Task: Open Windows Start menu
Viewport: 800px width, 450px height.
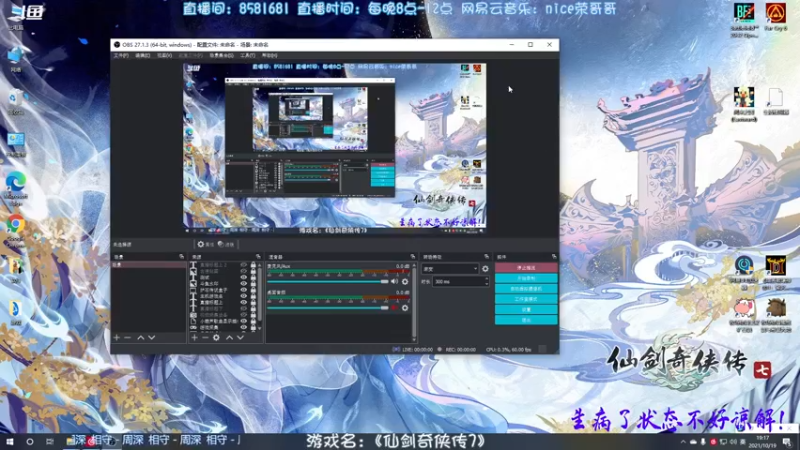Action: [9, 441]
